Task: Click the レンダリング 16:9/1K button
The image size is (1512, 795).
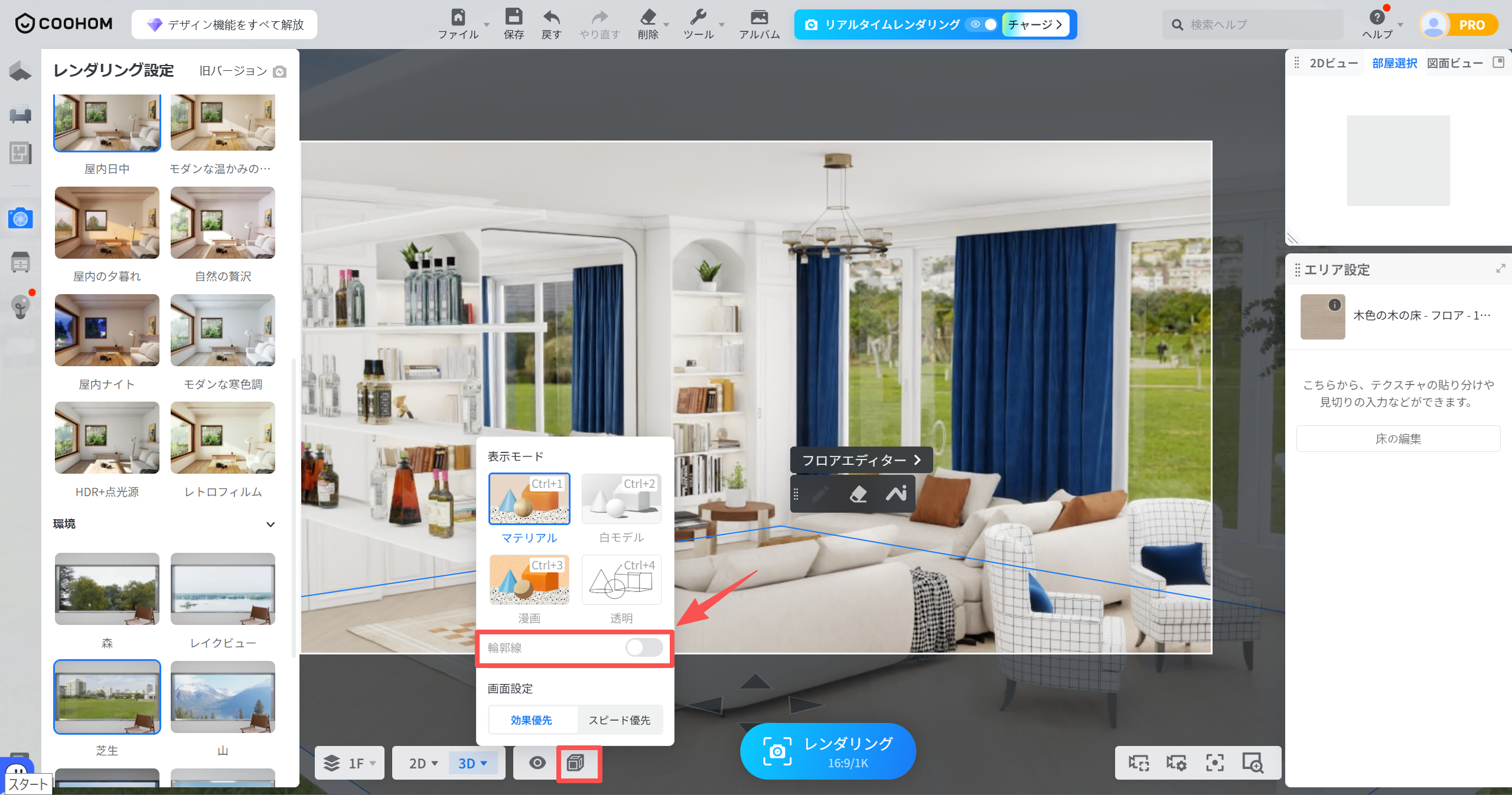Action: [x=827, y=751]
